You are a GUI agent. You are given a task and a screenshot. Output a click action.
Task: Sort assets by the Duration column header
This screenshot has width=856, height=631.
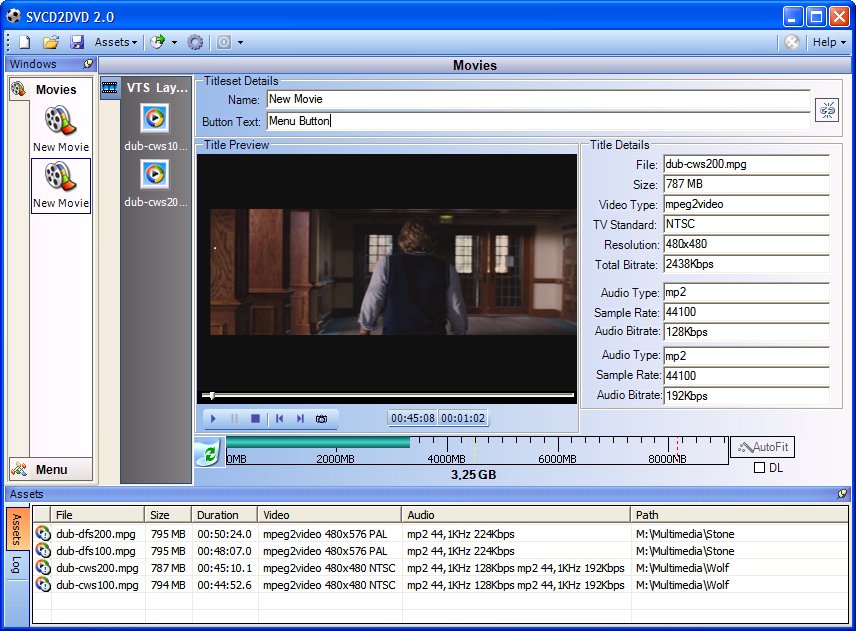tap(224, 515)
